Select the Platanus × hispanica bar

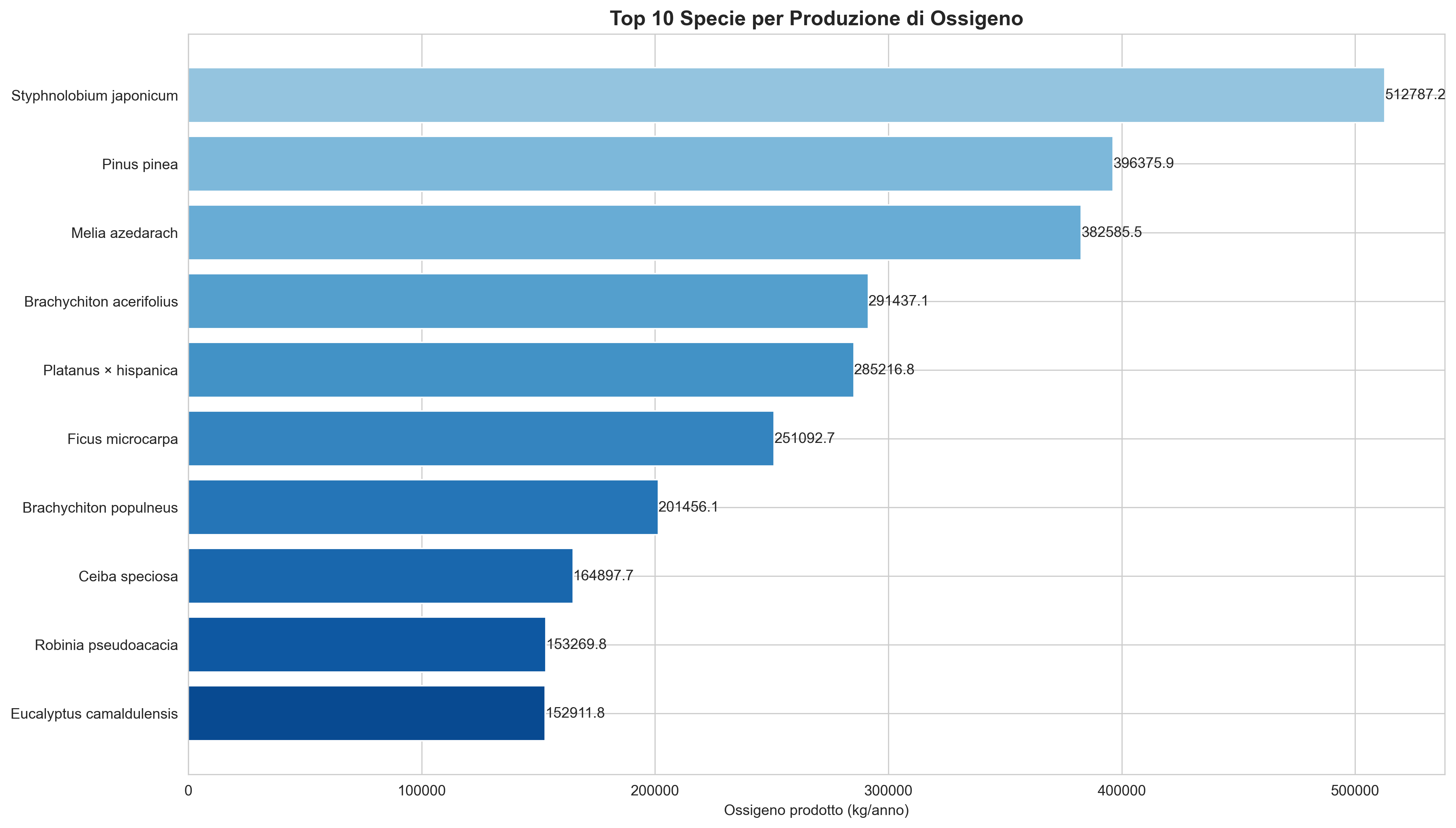pos(521,370)
